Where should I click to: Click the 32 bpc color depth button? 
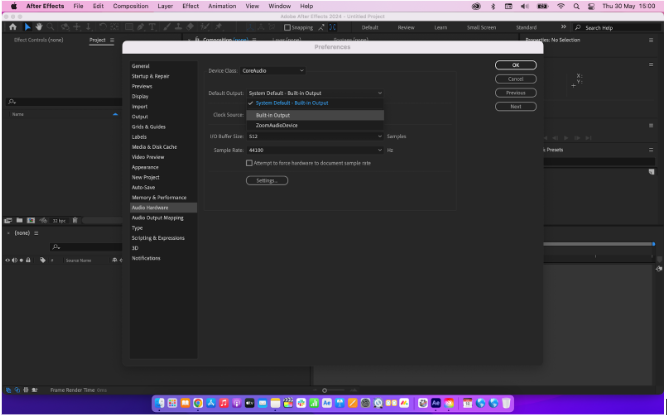(x=59, y=221)
